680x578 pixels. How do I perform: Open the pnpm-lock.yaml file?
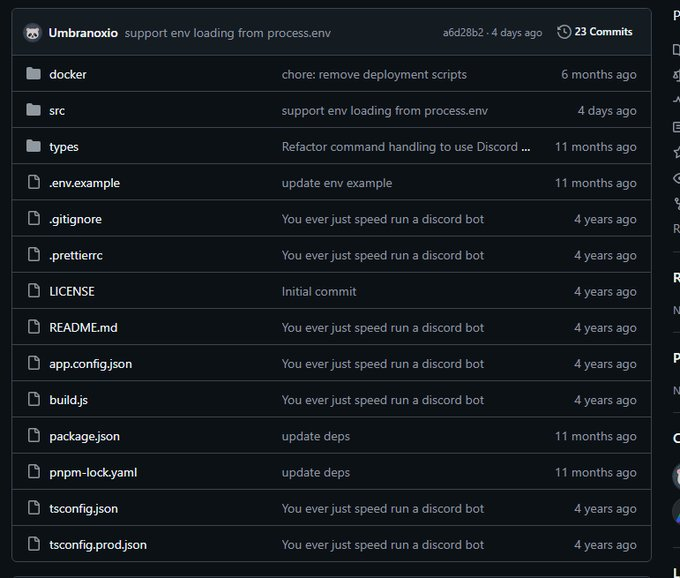click(93, 472)
